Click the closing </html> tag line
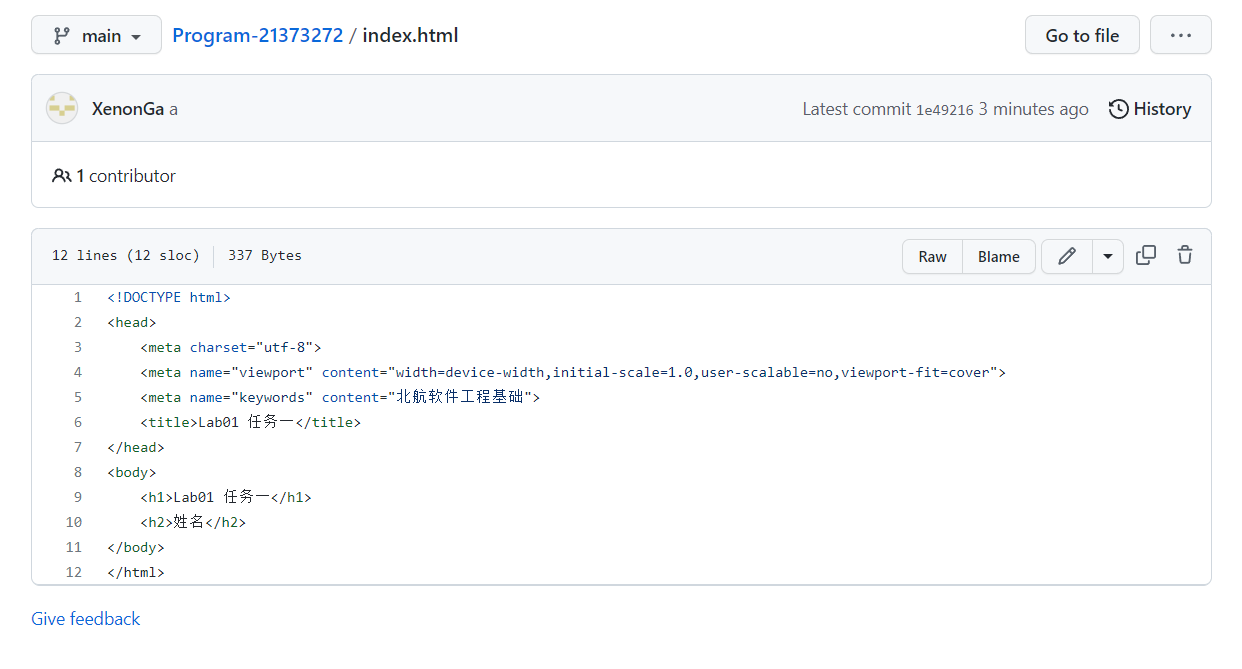The height and width of the screenshot is (669, 1242). 136,572
